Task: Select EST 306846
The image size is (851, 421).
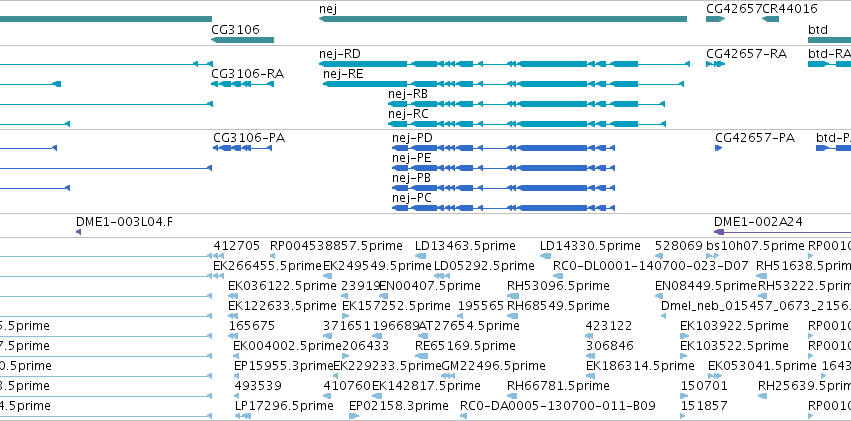Action: [609, 346]
